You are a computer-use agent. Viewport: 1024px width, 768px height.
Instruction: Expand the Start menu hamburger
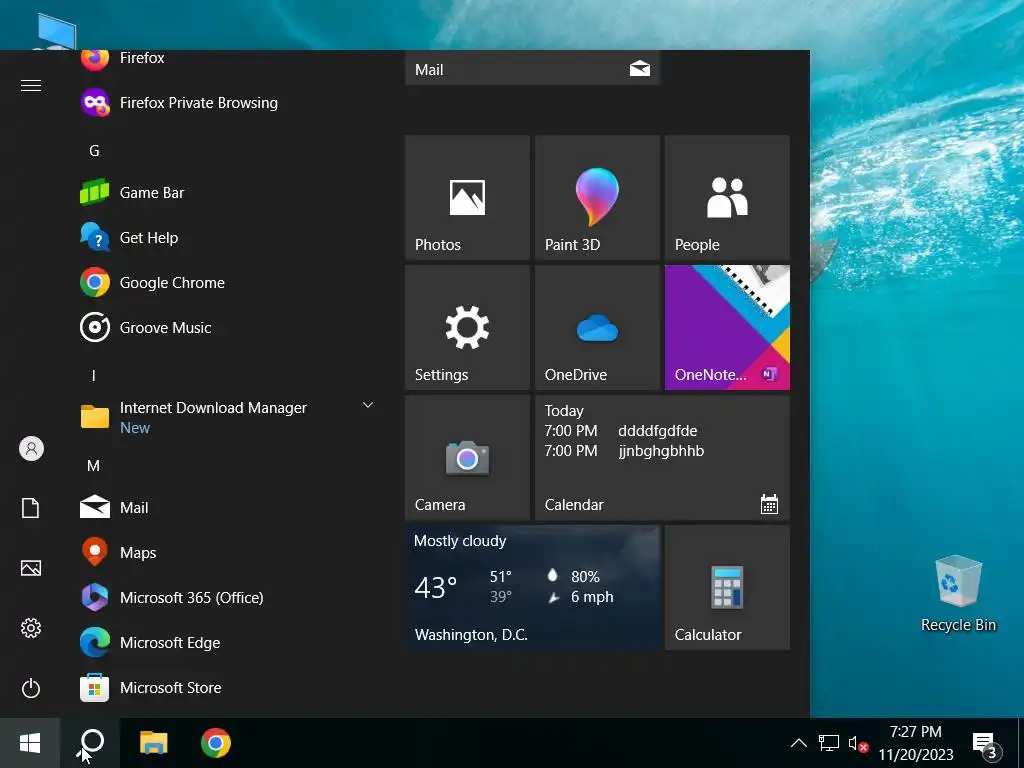(x=31, y=86)
